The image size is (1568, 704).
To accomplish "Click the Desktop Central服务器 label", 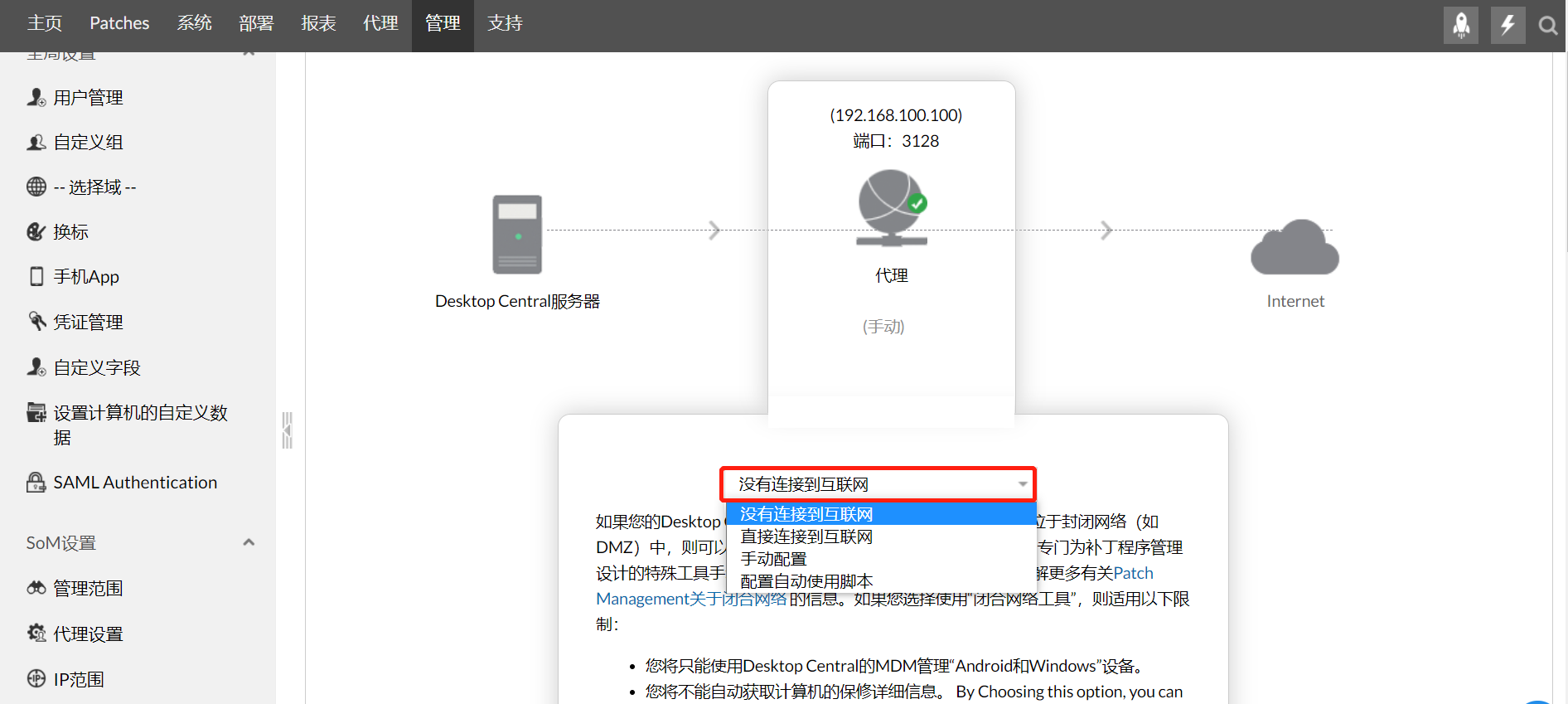I will pyautogui.click(x=517, y=301).
